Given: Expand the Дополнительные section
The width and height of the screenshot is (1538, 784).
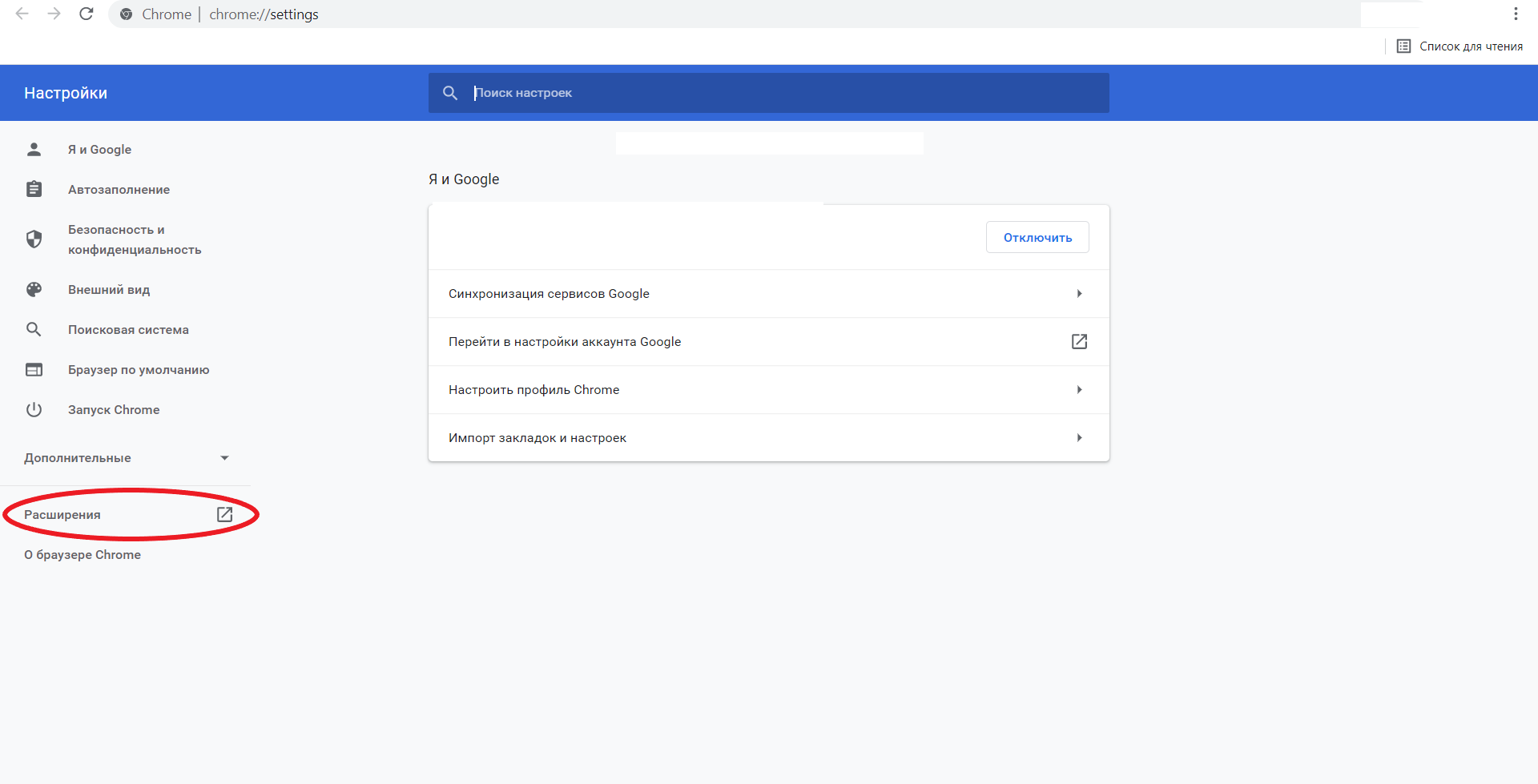Looking at the screenshot, I should pyautogui.click(x=126, y=457).
